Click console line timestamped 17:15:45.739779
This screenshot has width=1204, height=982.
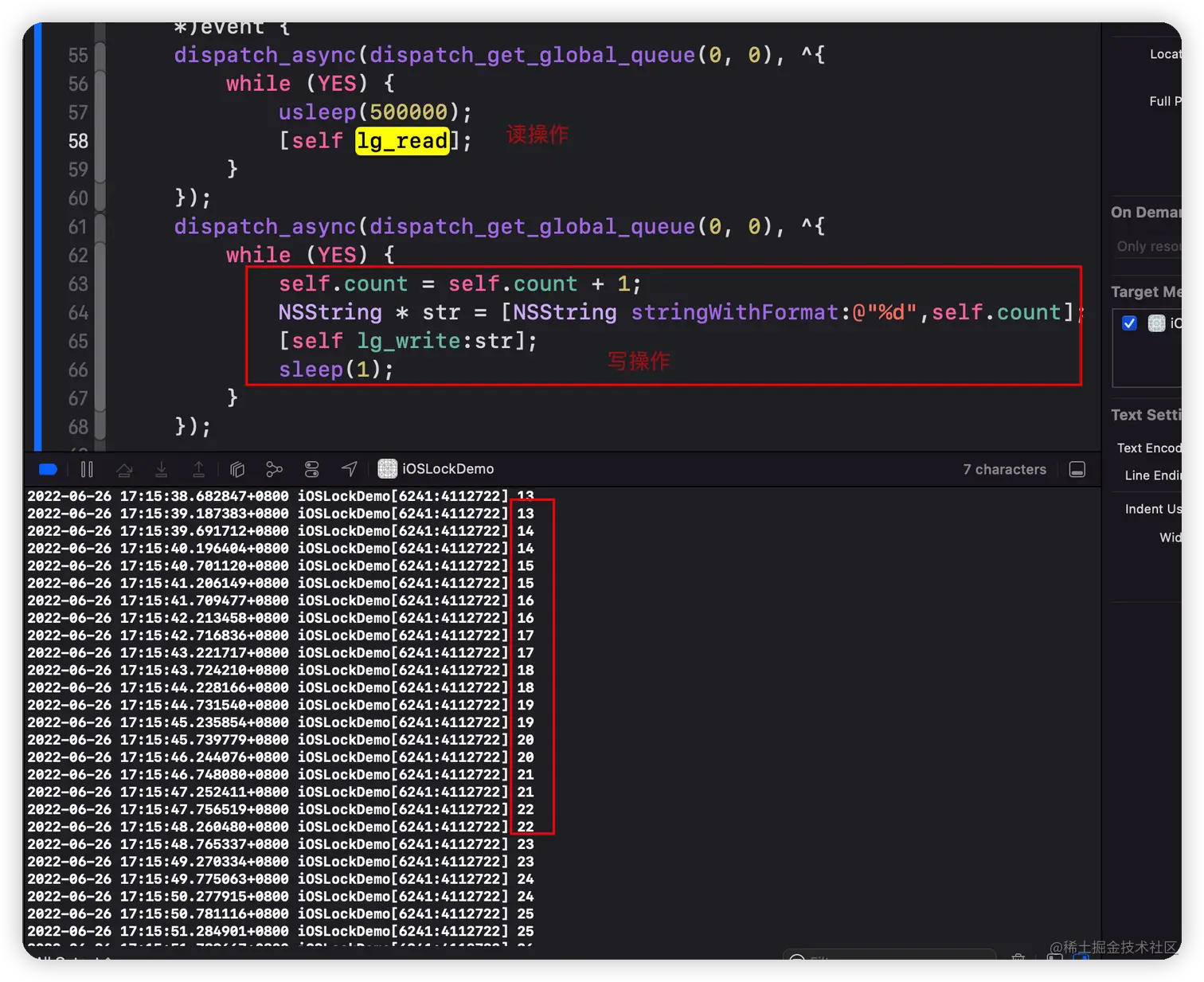280,740
